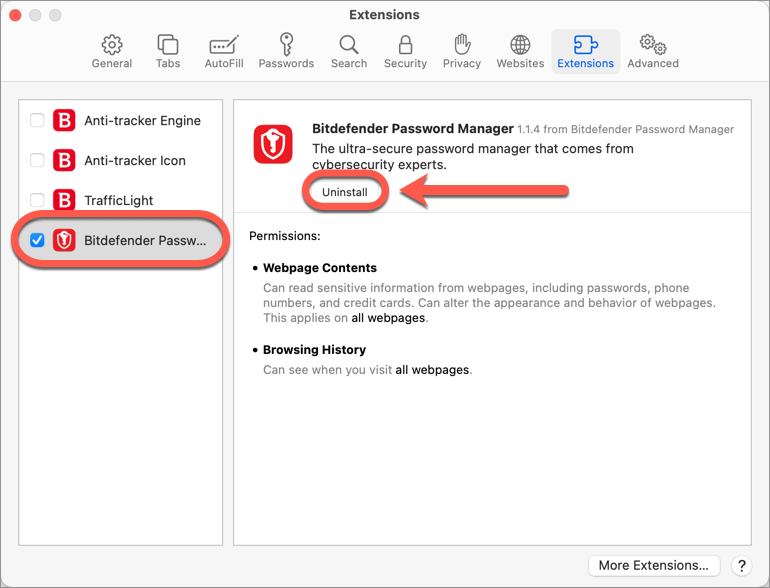
Task: Click the Permissions: label
Action: [x=285, y=236]
